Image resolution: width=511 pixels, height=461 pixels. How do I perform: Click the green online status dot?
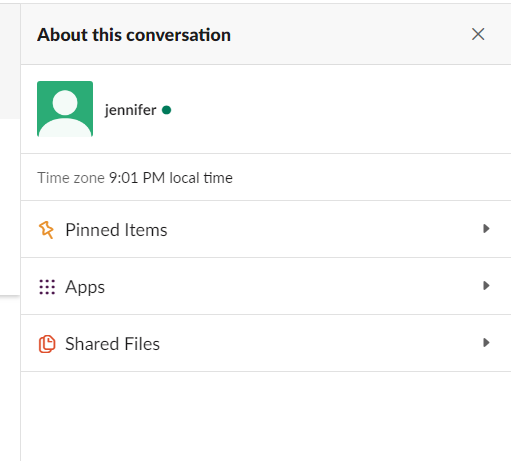point(166,110)
